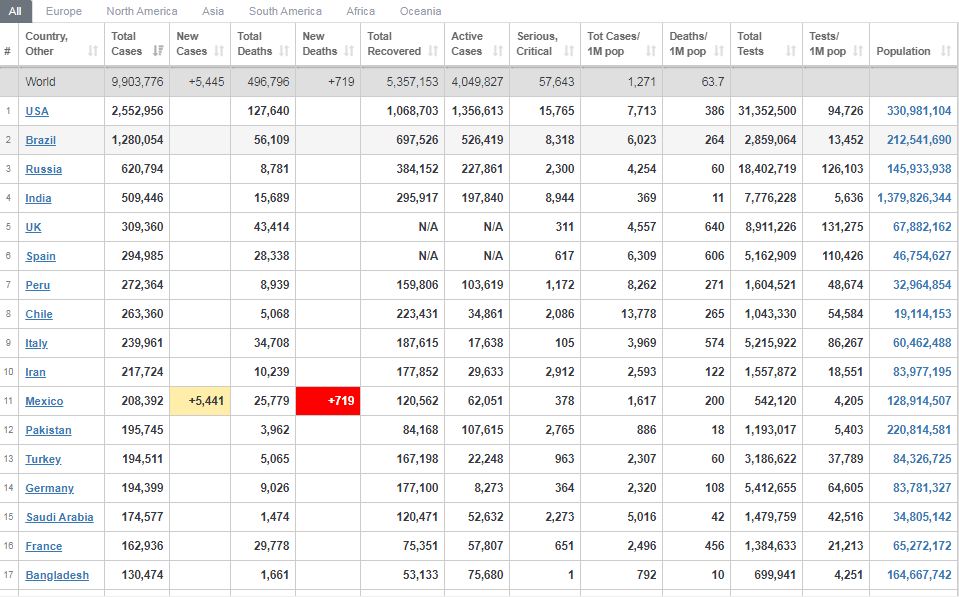Click Mexico's red +719 new deaths cell
Image resolution: width=959 pixels, height=597 pixels.
pos(328,401)
